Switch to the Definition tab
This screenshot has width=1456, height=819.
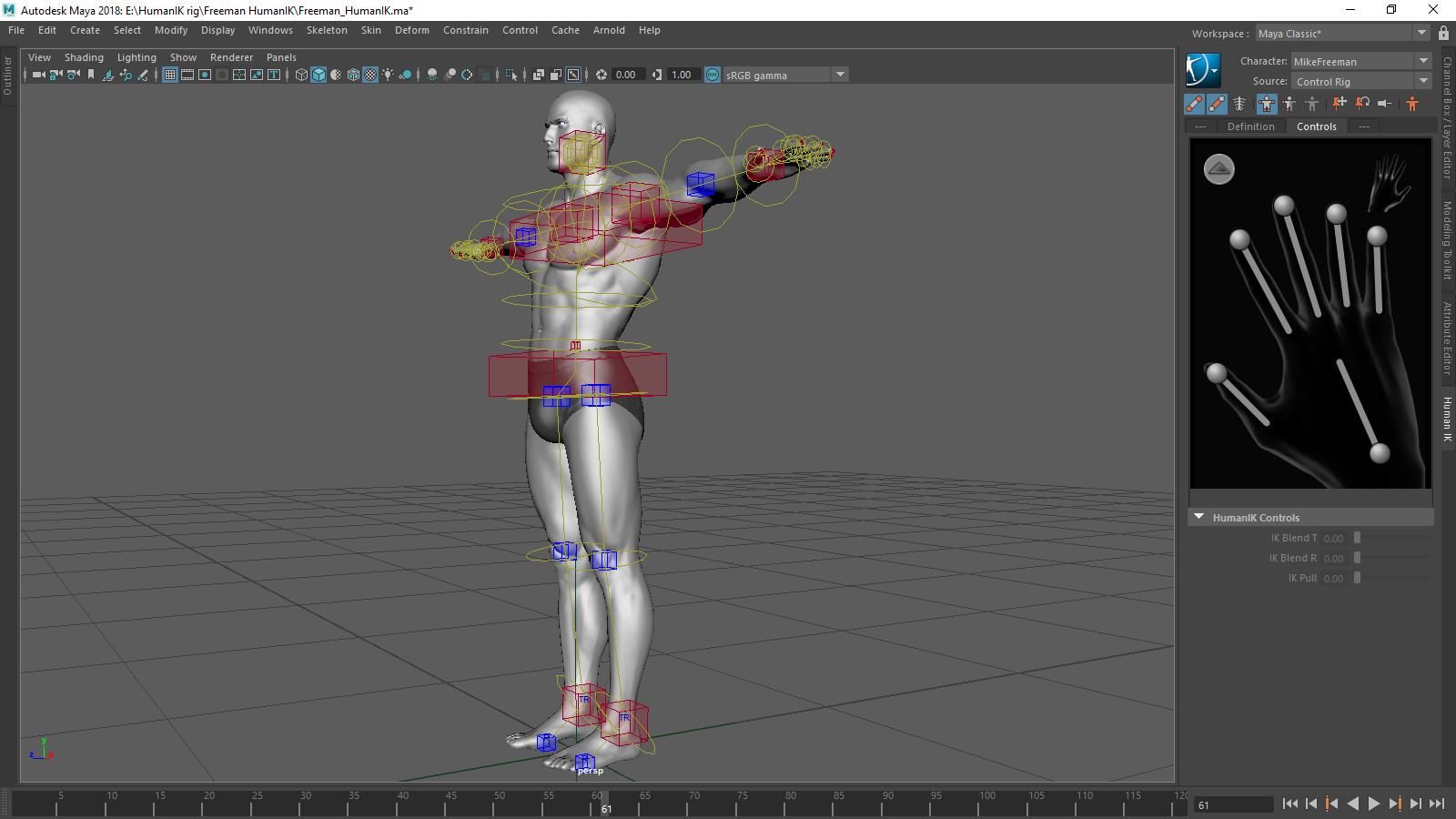(1250, 126)
